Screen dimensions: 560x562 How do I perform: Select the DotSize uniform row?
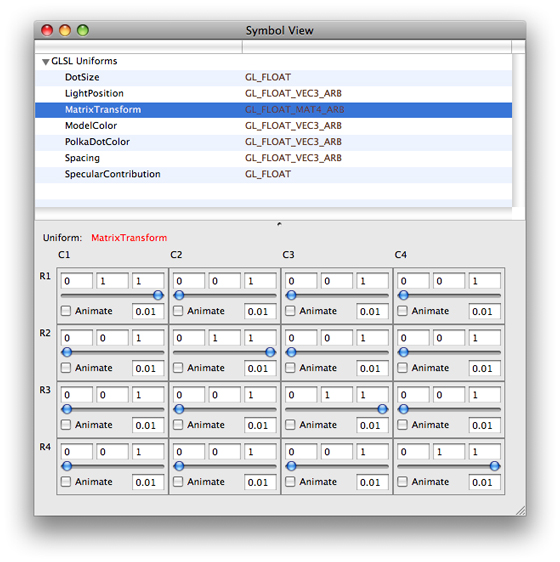click(x=274, y=77)
